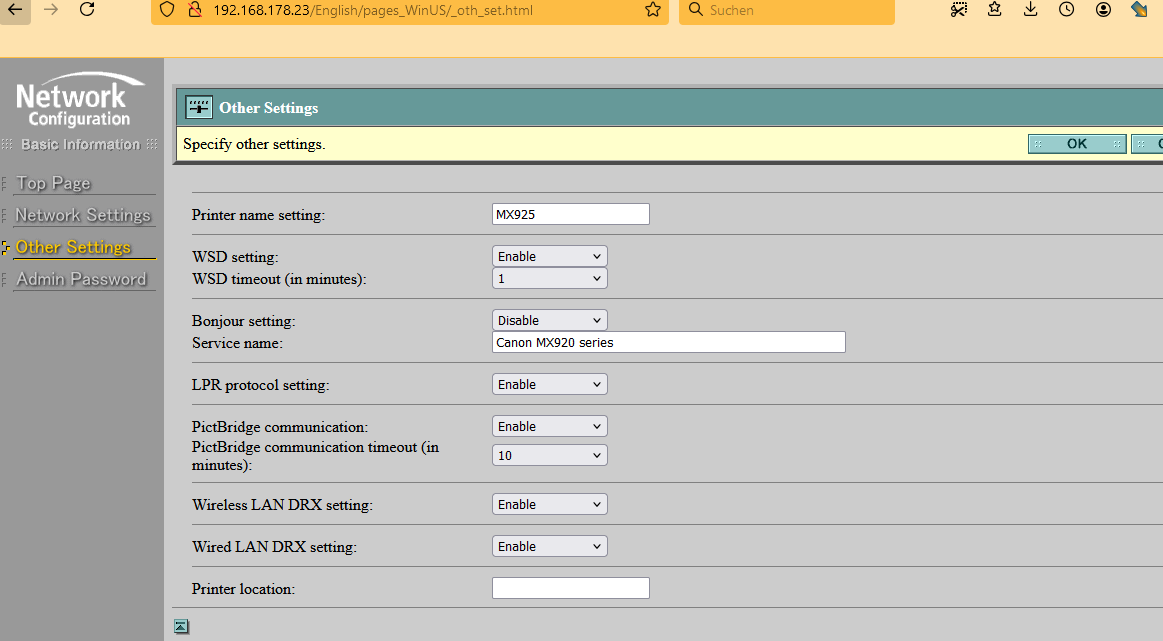Open the Wired LAN DRX setting dropdown

(550, 547)
